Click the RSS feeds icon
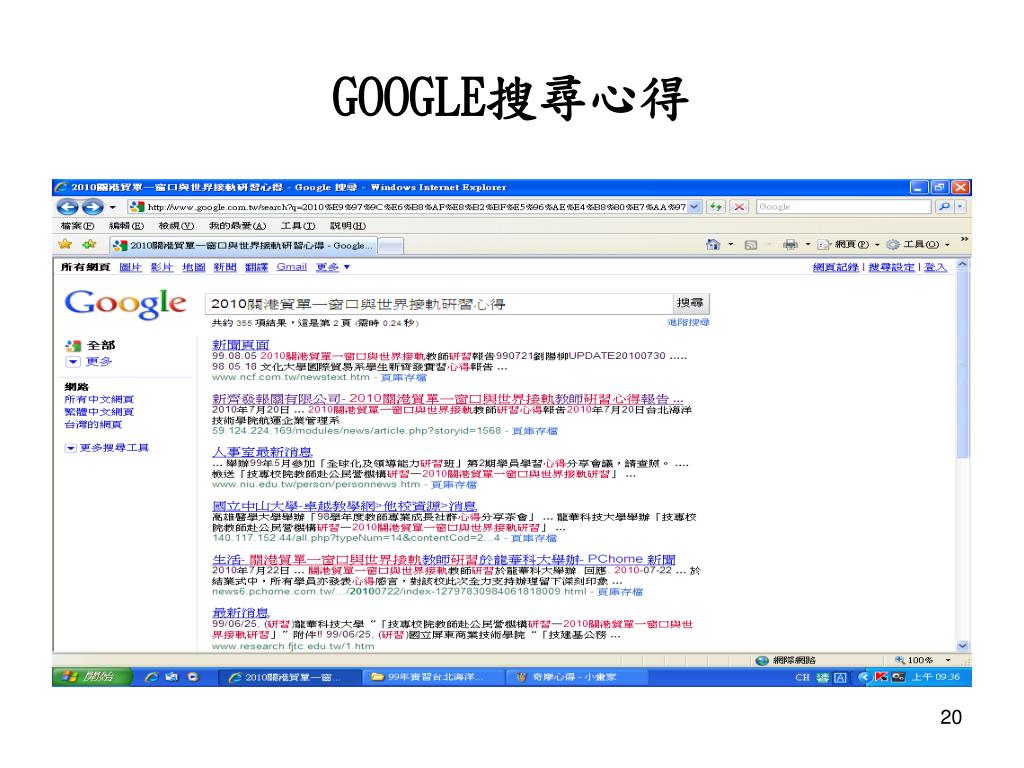The image size is (1024, 768). pos(751,245)
